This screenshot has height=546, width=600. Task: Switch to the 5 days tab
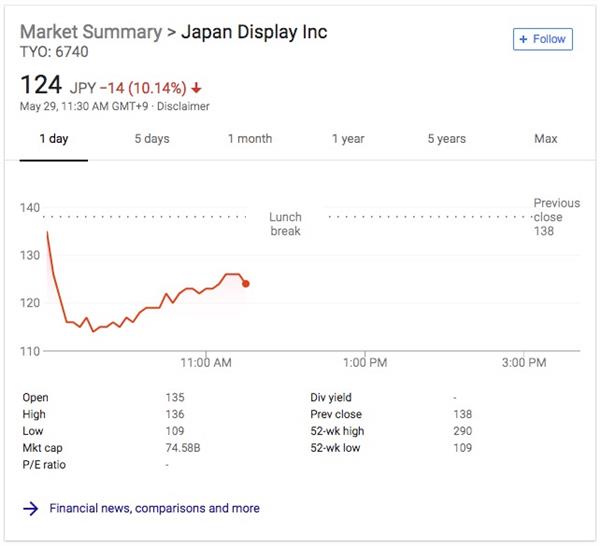[x=152, y=139]
